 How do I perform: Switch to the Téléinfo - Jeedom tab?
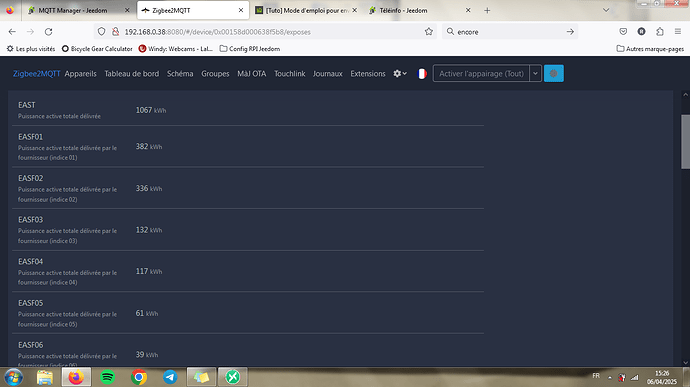click(x=420, y=10)
